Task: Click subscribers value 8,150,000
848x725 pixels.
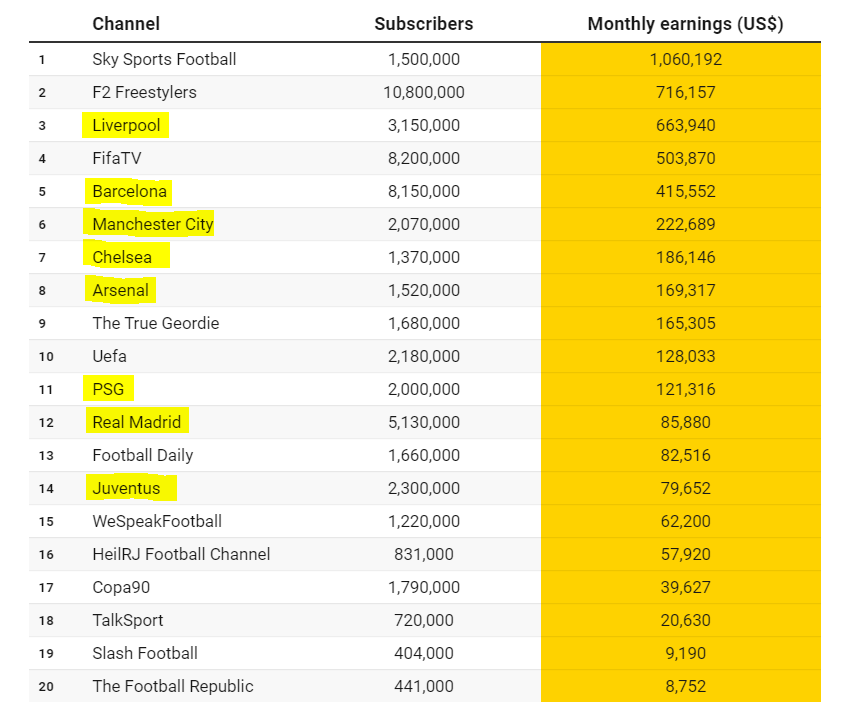Action: [x=423, y=191]
